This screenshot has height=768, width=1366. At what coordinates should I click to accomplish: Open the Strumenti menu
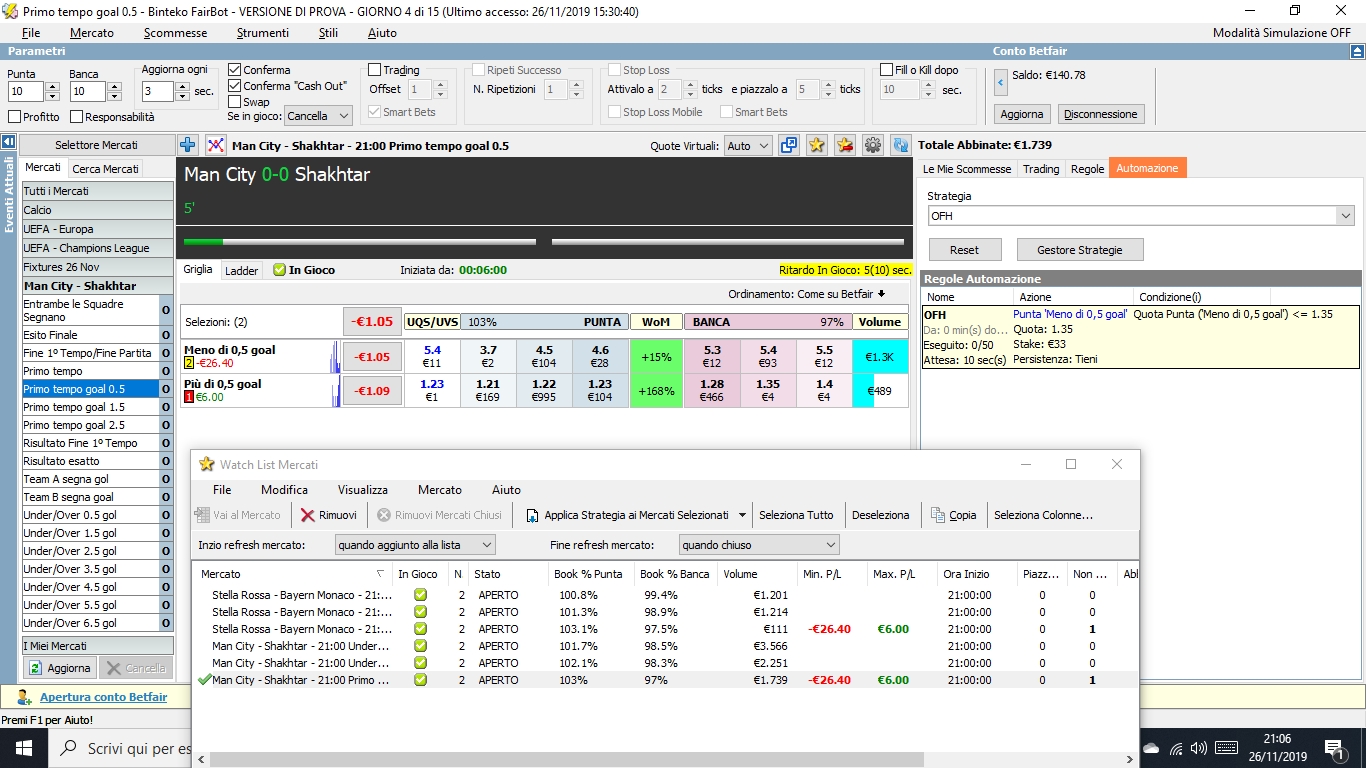tap(262, 33)
